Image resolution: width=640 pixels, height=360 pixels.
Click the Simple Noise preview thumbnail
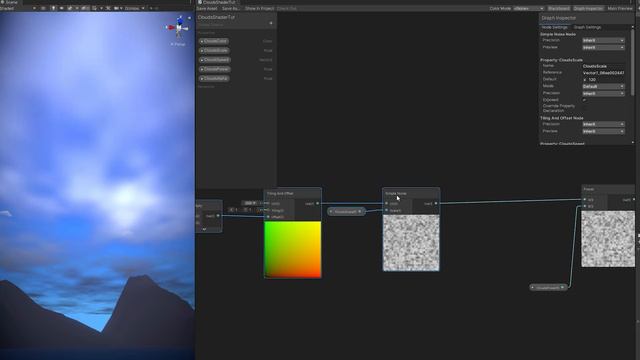(x=411, y=243)
